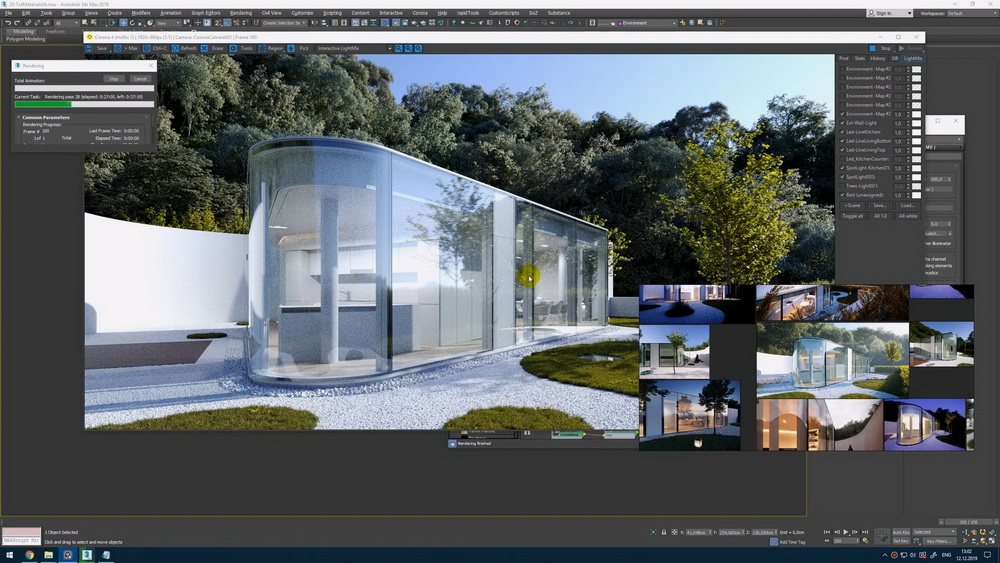Select the Select and Move tool
1000x563 pixels.
pos(123,23)
